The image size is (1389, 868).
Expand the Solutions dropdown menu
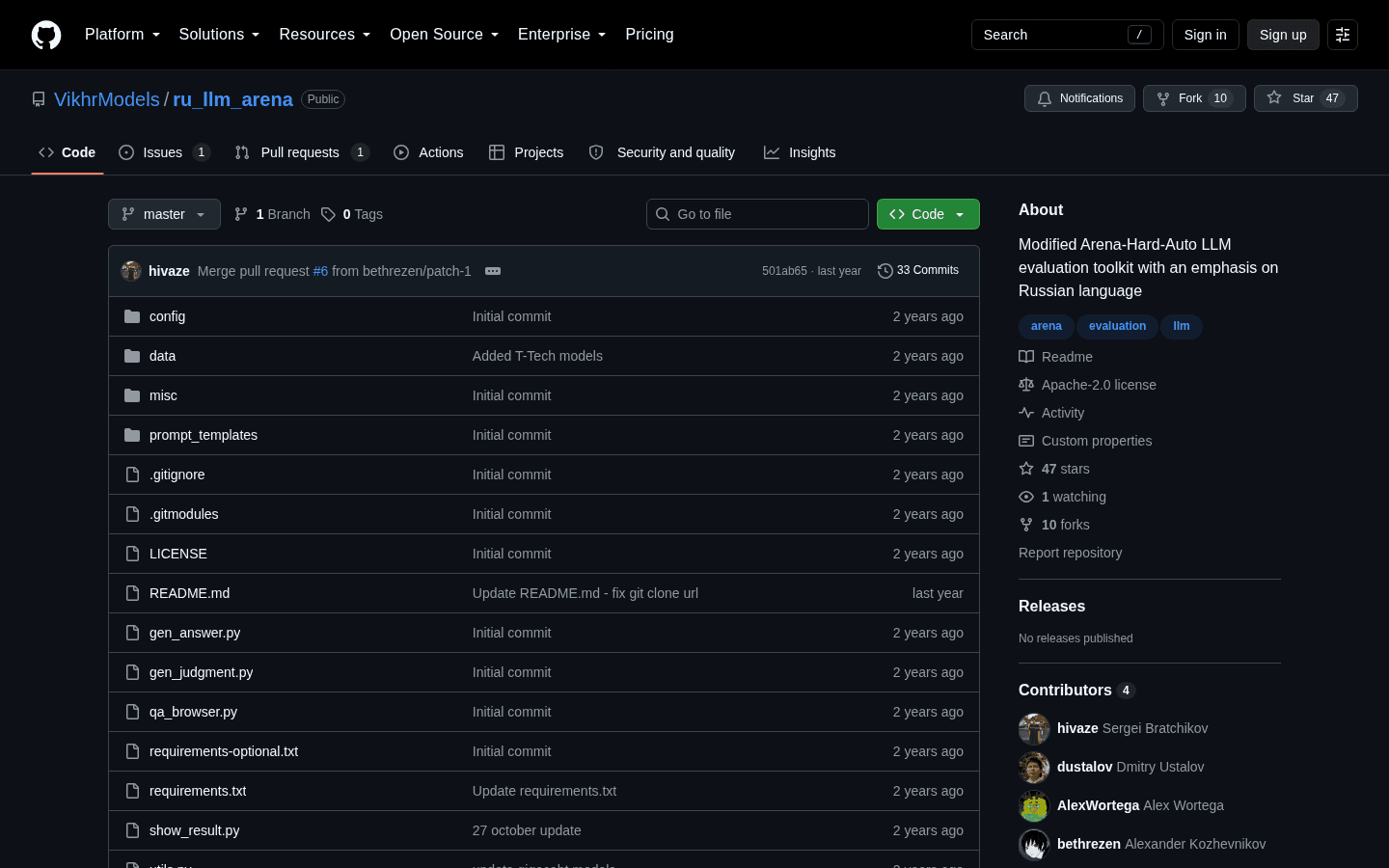[x=219, y=35]
